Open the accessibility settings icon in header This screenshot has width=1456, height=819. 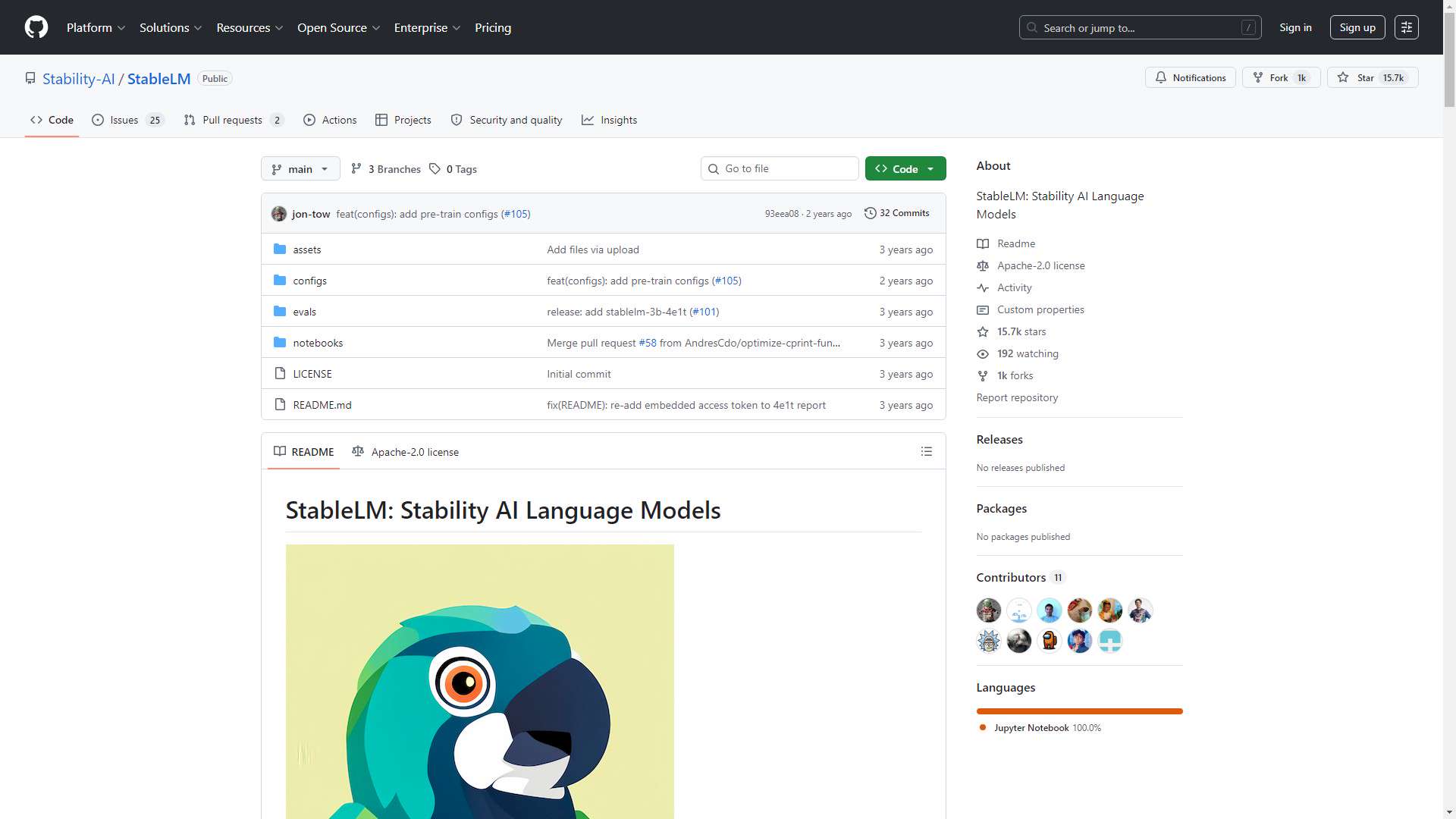point(1406,27)
